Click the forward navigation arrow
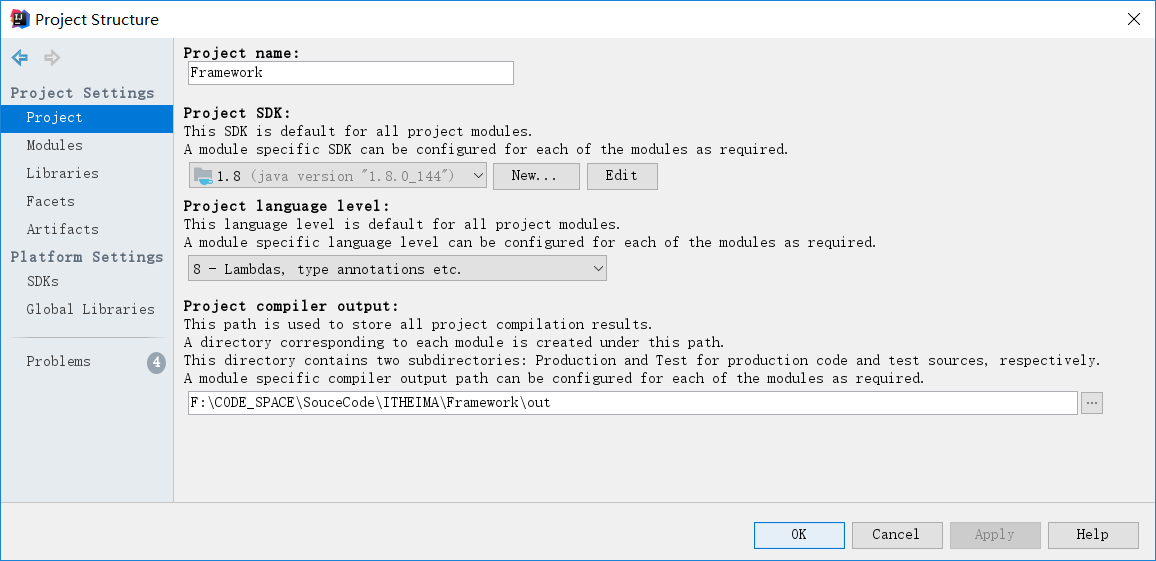Image resolution: width=1156 pixels, height=561 pixels. pyautogui.click(x=52, y=58)
